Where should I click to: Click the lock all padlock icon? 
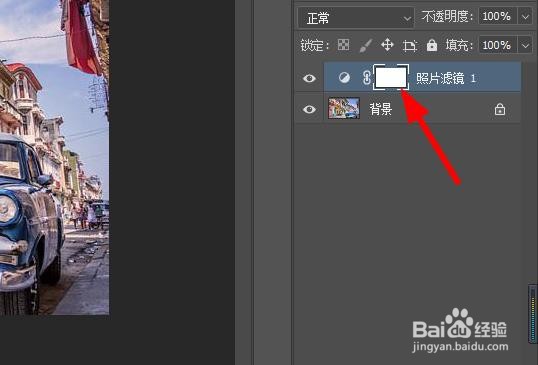click(432, 45)
